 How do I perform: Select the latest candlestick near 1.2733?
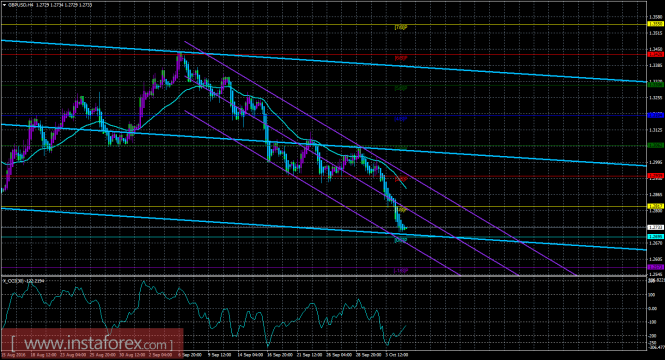click(x=406, y=228)
